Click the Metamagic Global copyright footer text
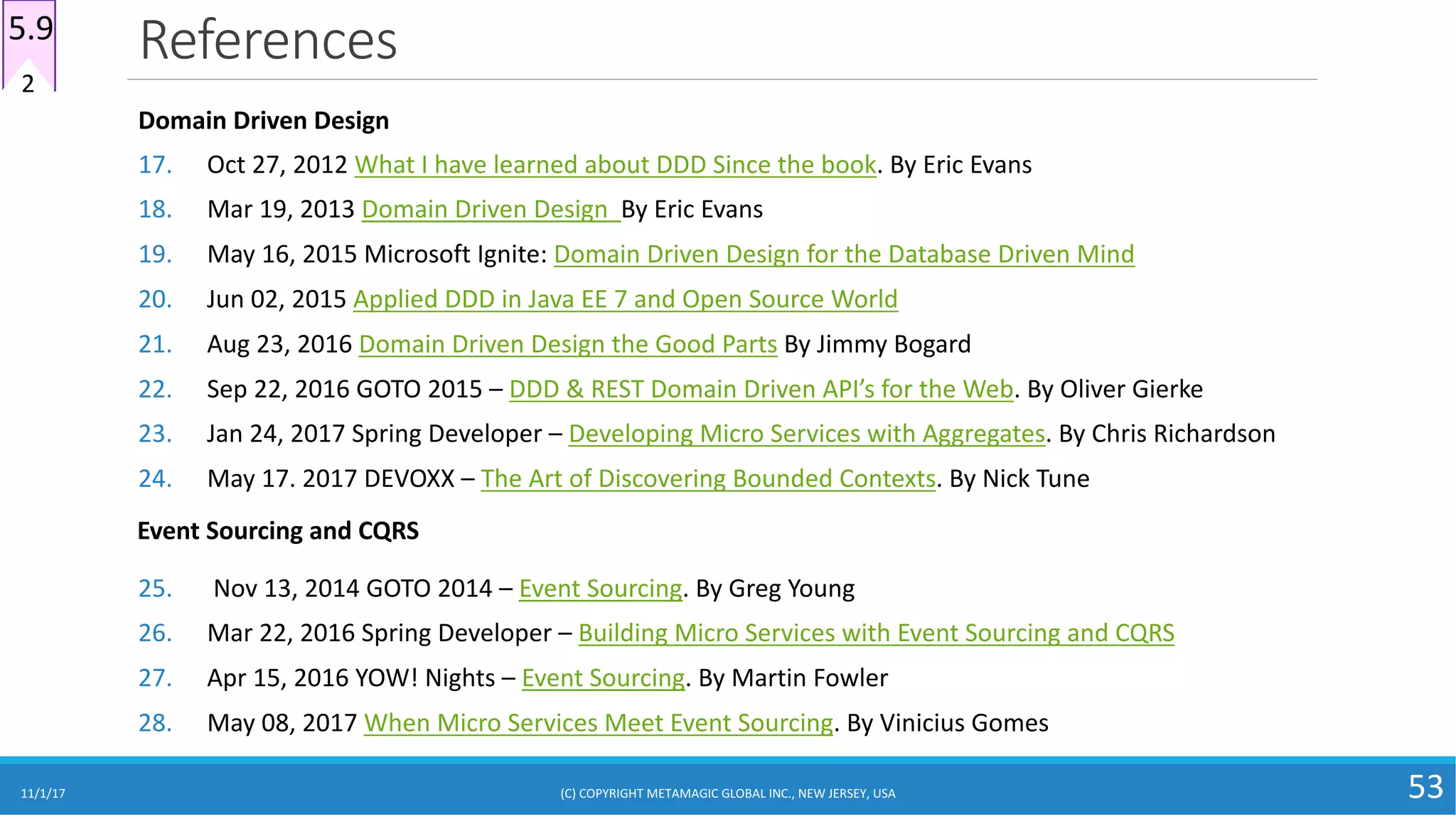The width and height of the screenshot is (1456, 819). point(728,793)
